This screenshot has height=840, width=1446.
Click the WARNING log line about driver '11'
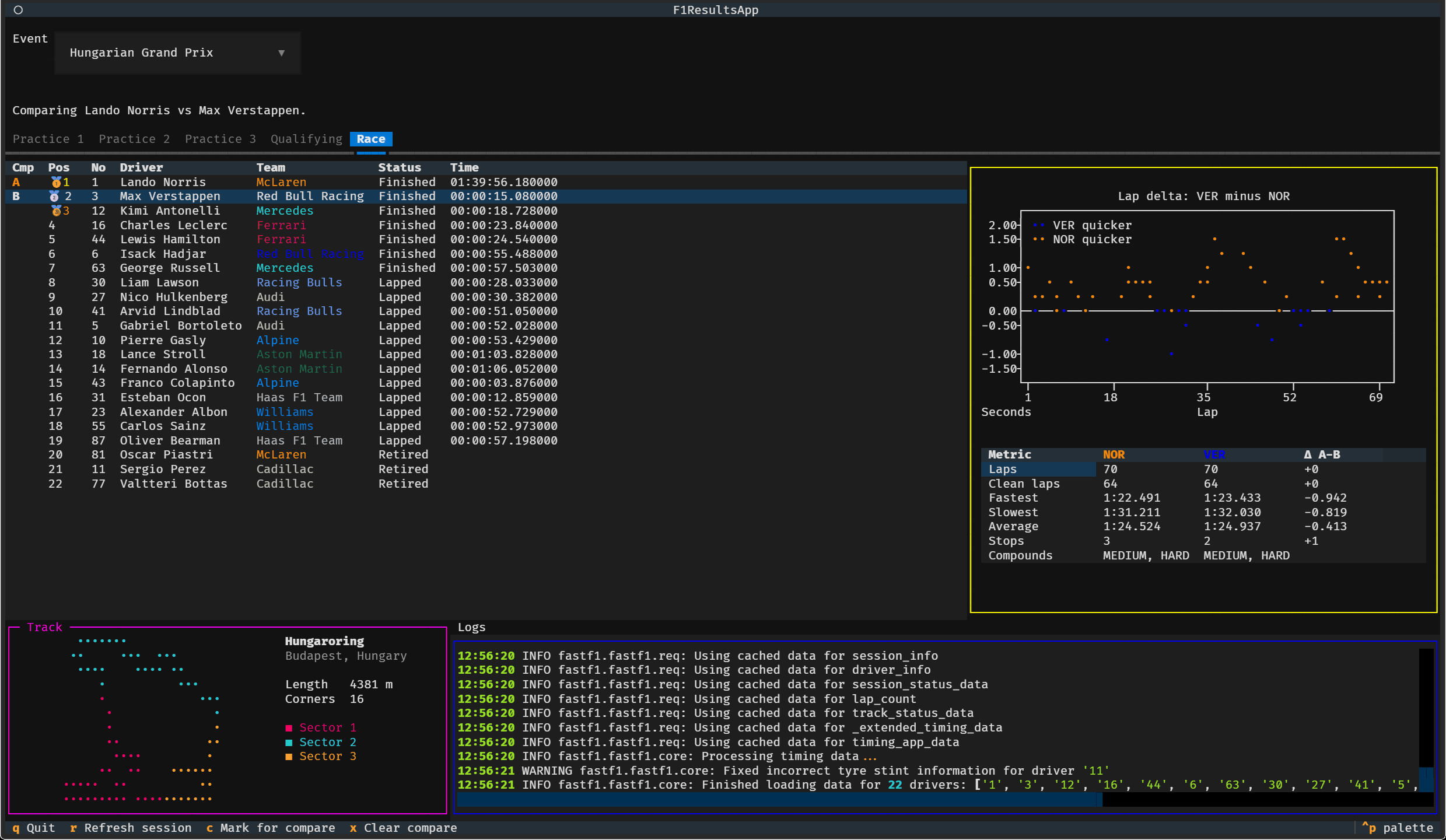(783, 771)
